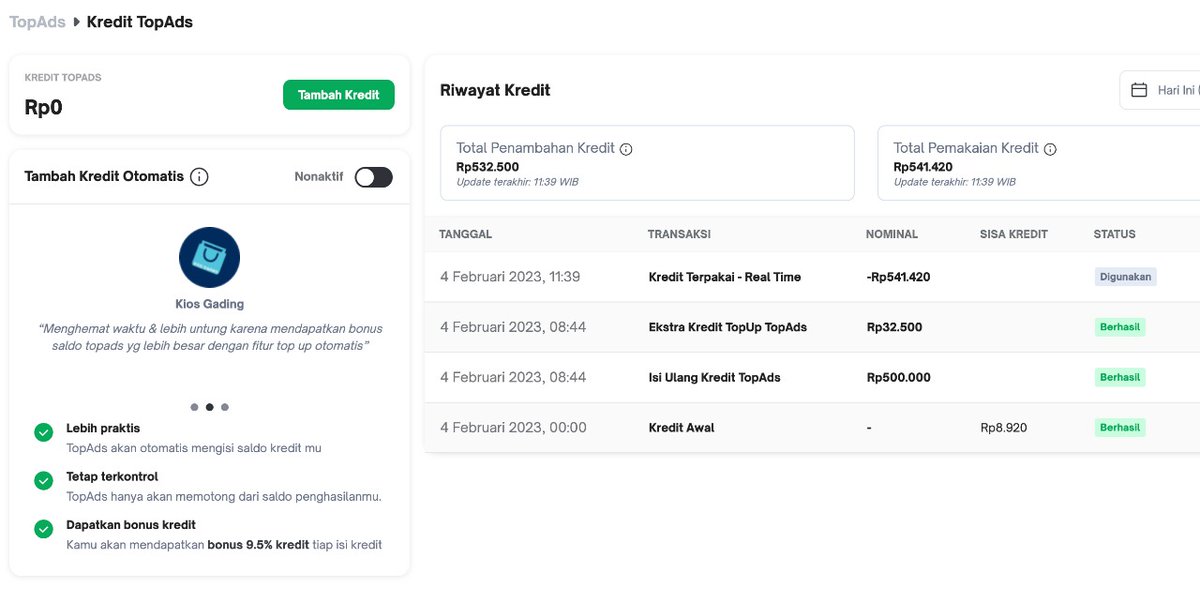Open info icon beside Total Pemakaian Kredit
The width and height of the screenshot is (1200, 603).
point(1050,149)
